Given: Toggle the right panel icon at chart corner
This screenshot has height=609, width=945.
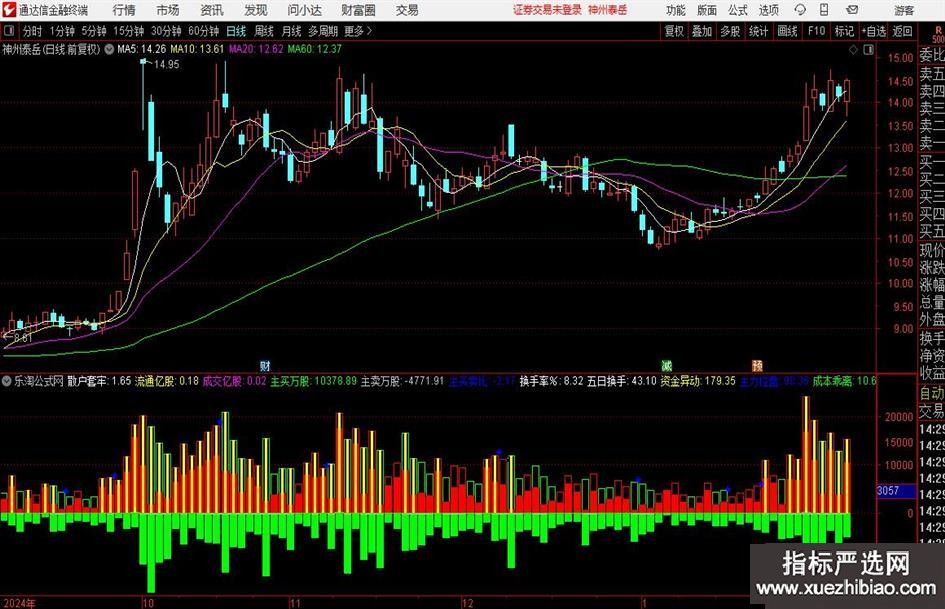Looking at the screenshot, I should click(x=868, y=50).
